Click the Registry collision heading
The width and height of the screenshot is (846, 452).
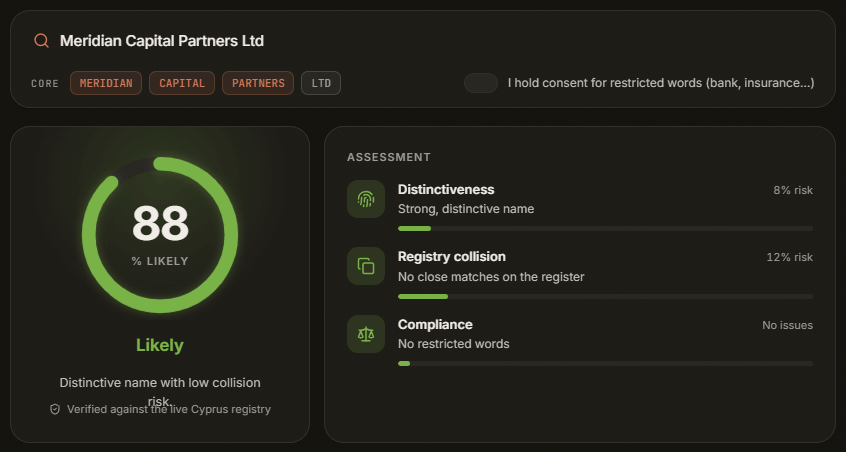pos(452,257)
